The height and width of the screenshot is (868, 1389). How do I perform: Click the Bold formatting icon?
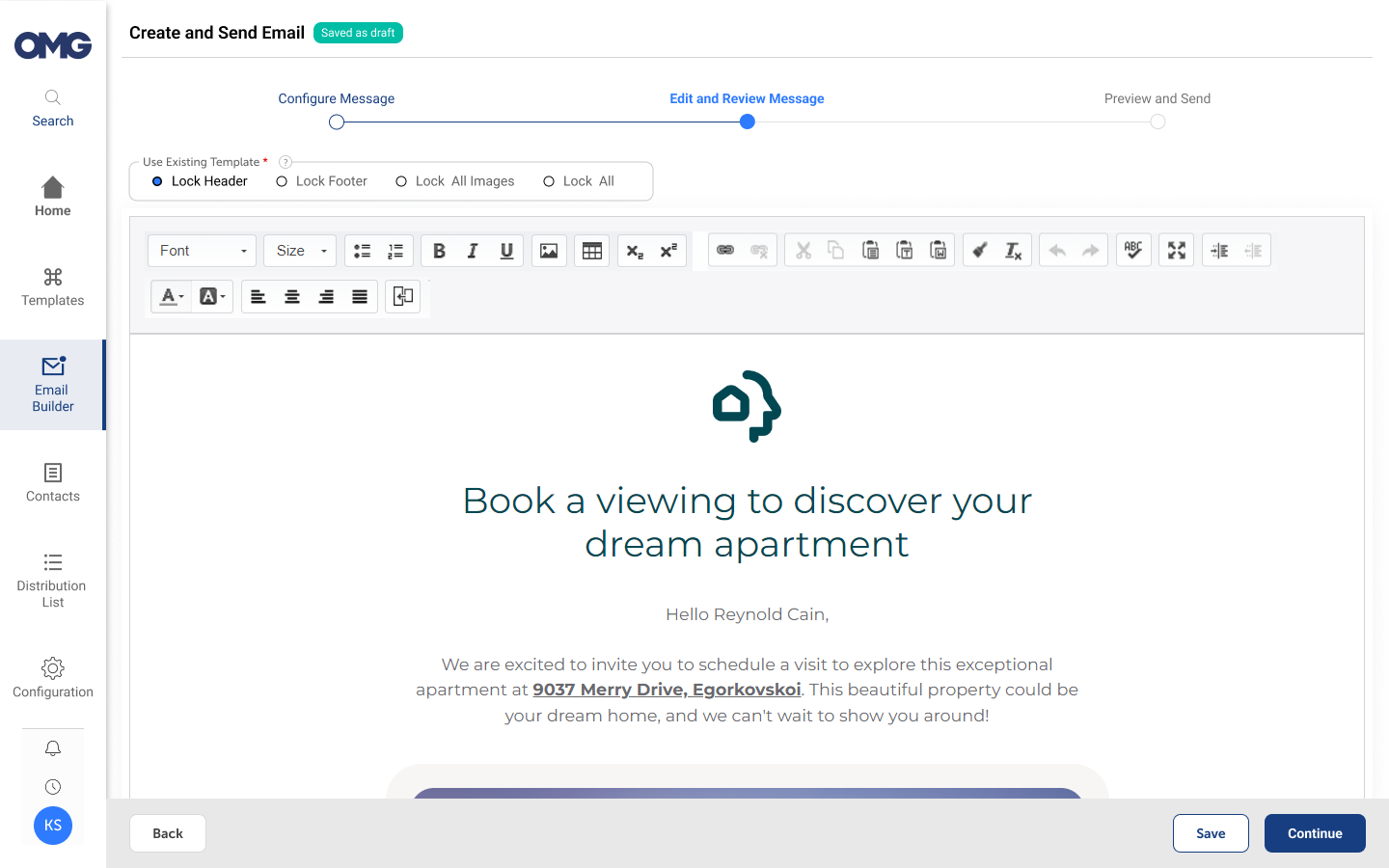[x=439, y=251]
